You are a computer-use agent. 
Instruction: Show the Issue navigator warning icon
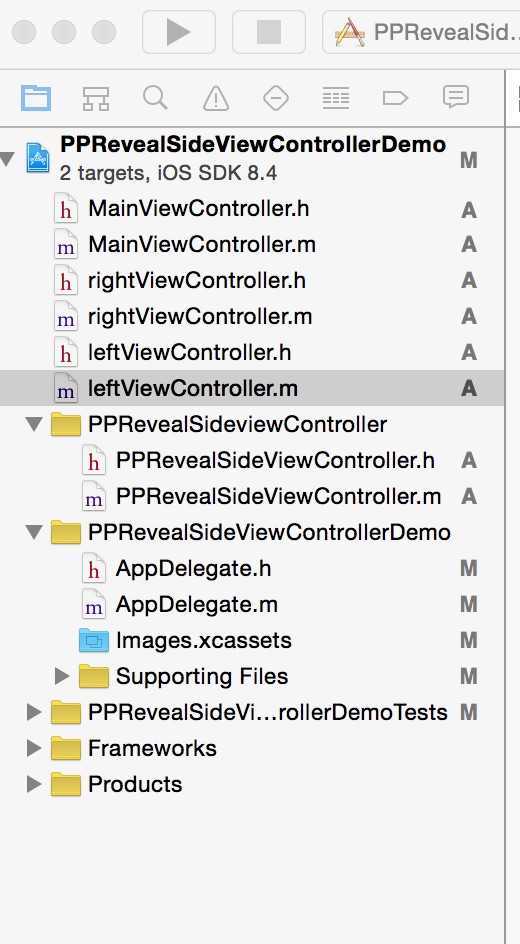coord(215,98)
